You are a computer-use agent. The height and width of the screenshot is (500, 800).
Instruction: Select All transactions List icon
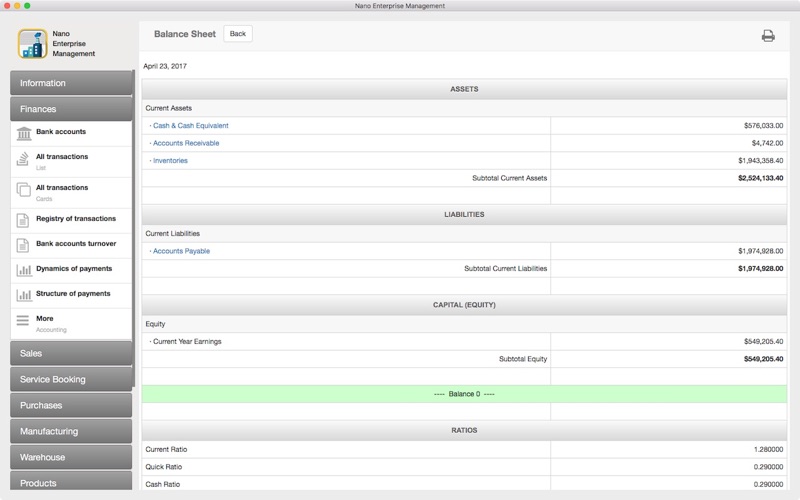tap(23, 159)
